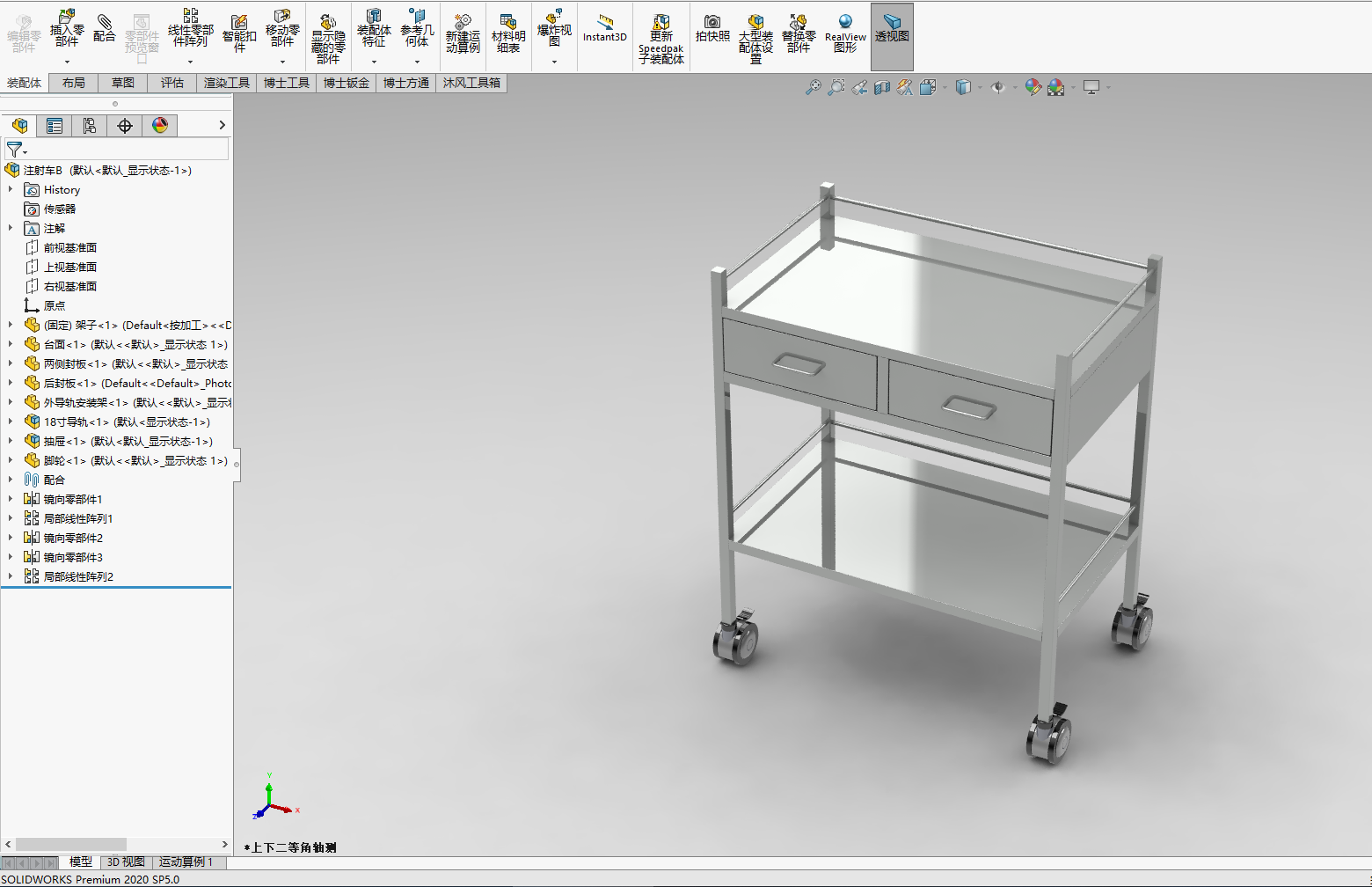Create 新建运动算例 new motion study
The height and width of the screenshot is (887, 1372).
[463, 34]
